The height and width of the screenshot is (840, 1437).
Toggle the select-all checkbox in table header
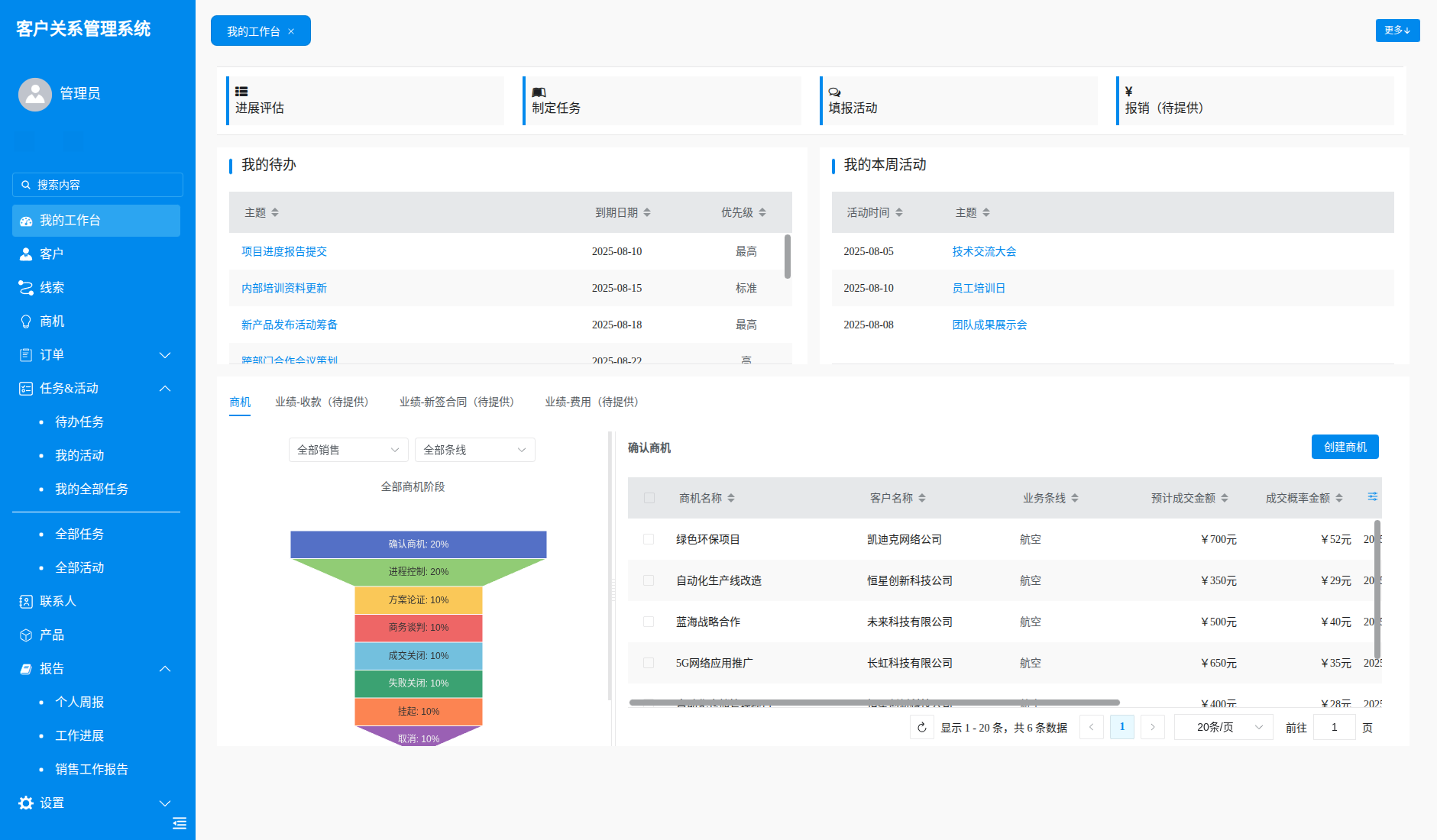pyautogui.click(x=649, y=498)
